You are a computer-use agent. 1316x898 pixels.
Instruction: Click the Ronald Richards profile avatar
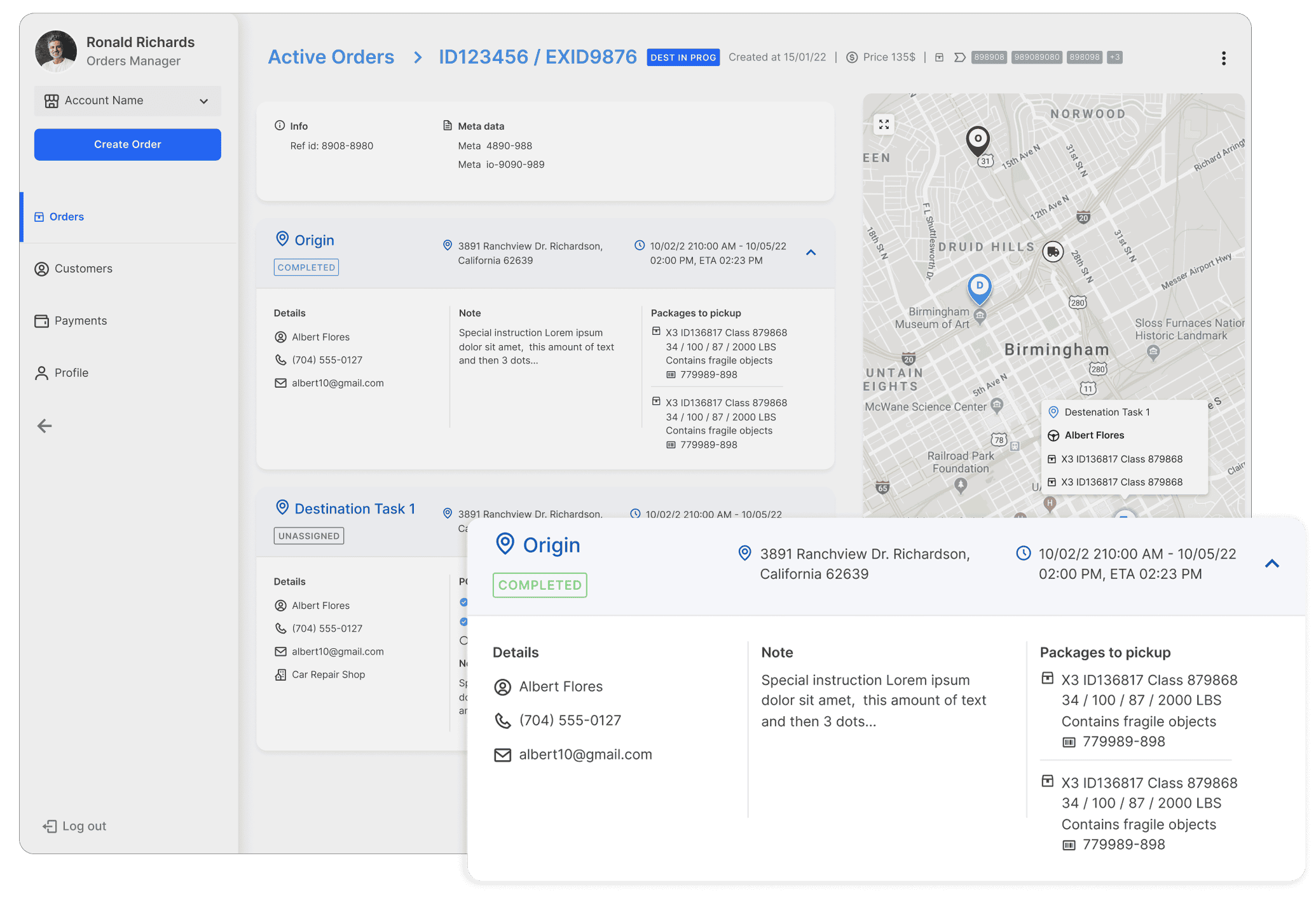click(56, 51)
